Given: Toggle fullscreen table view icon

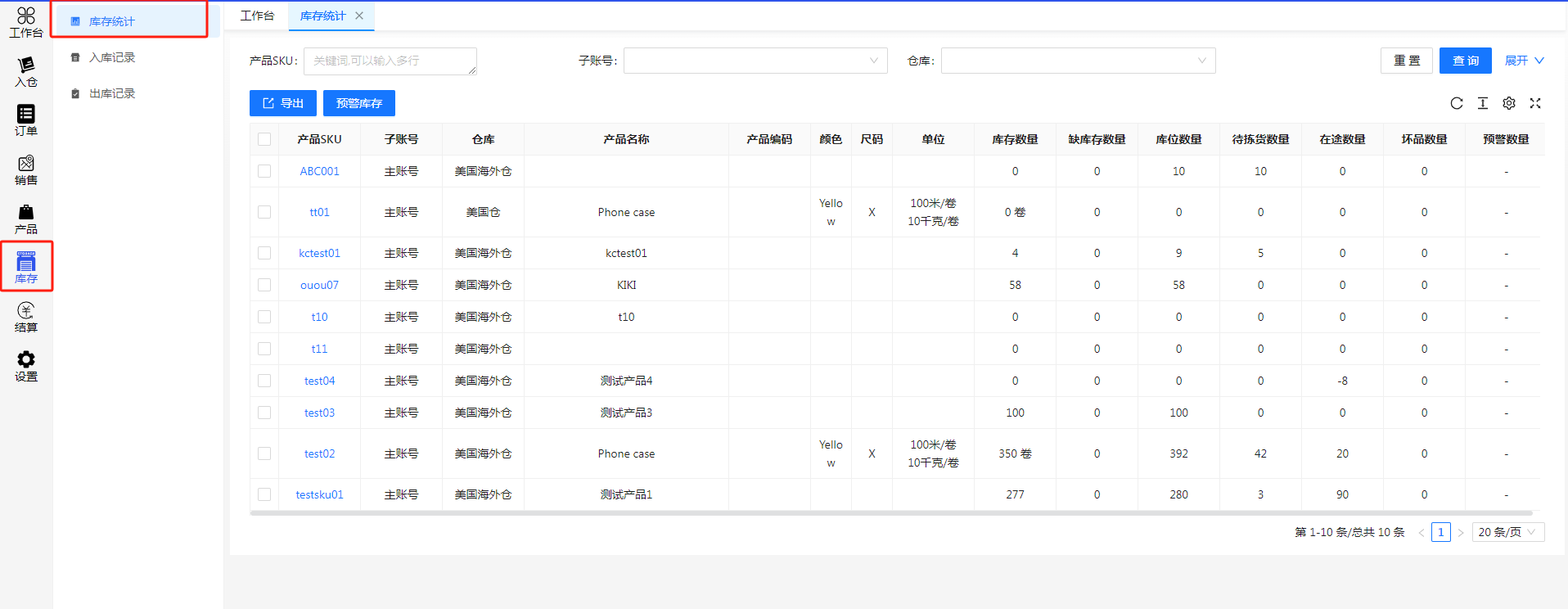Looking at the screenshot, I should [x=1535, y=103].
